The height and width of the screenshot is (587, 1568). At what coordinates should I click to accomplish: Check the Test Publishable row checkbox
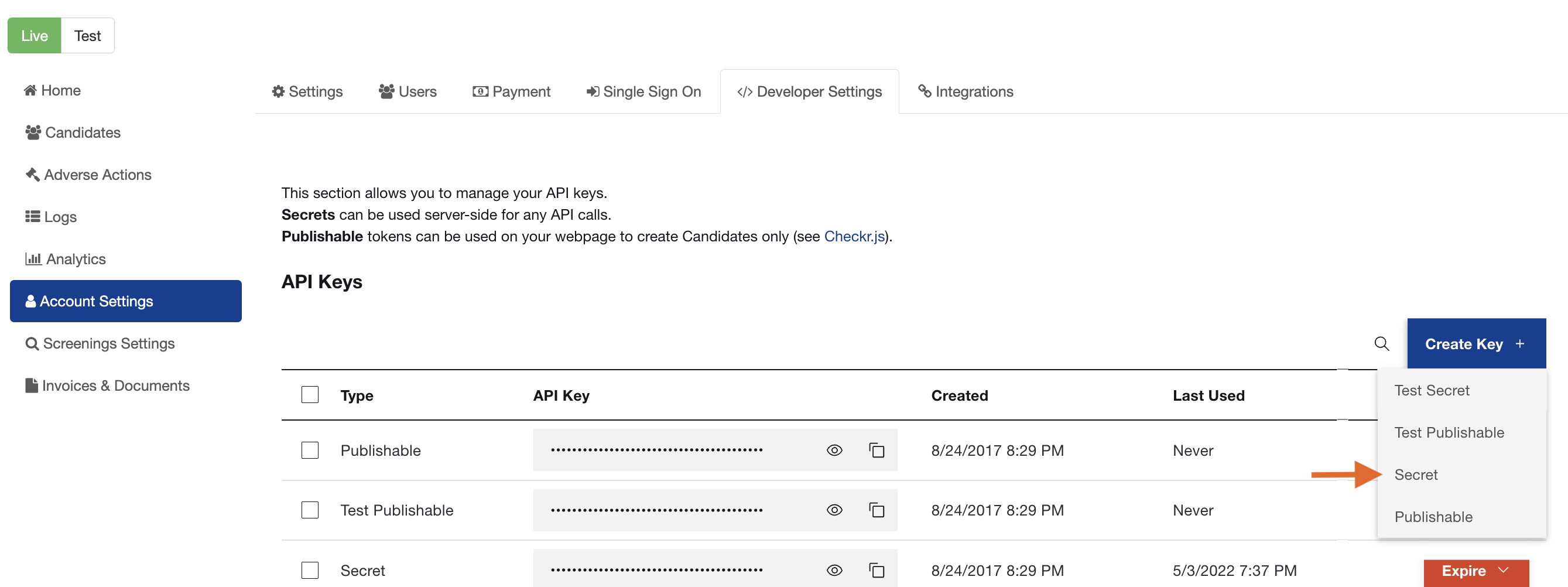pyautogui.click(x=310, y=510)
